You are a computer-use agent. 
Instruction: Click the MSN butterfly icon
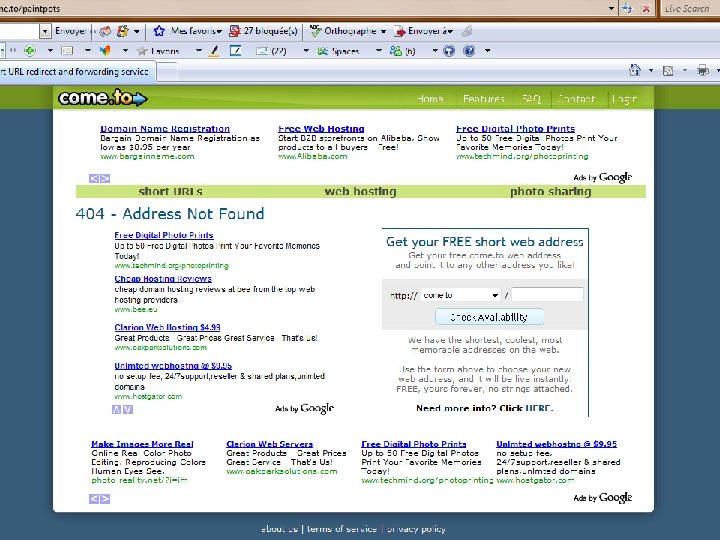coord(106,51)
